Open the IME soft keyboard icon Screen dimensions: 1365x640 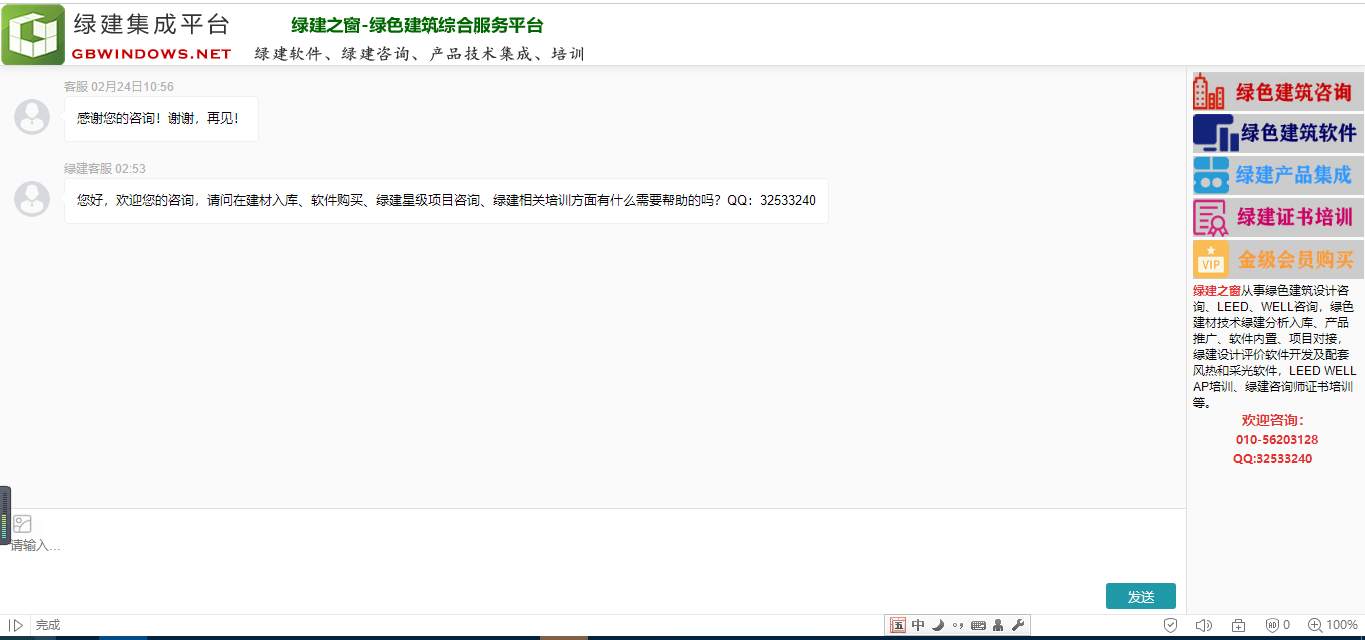[978, 625]
